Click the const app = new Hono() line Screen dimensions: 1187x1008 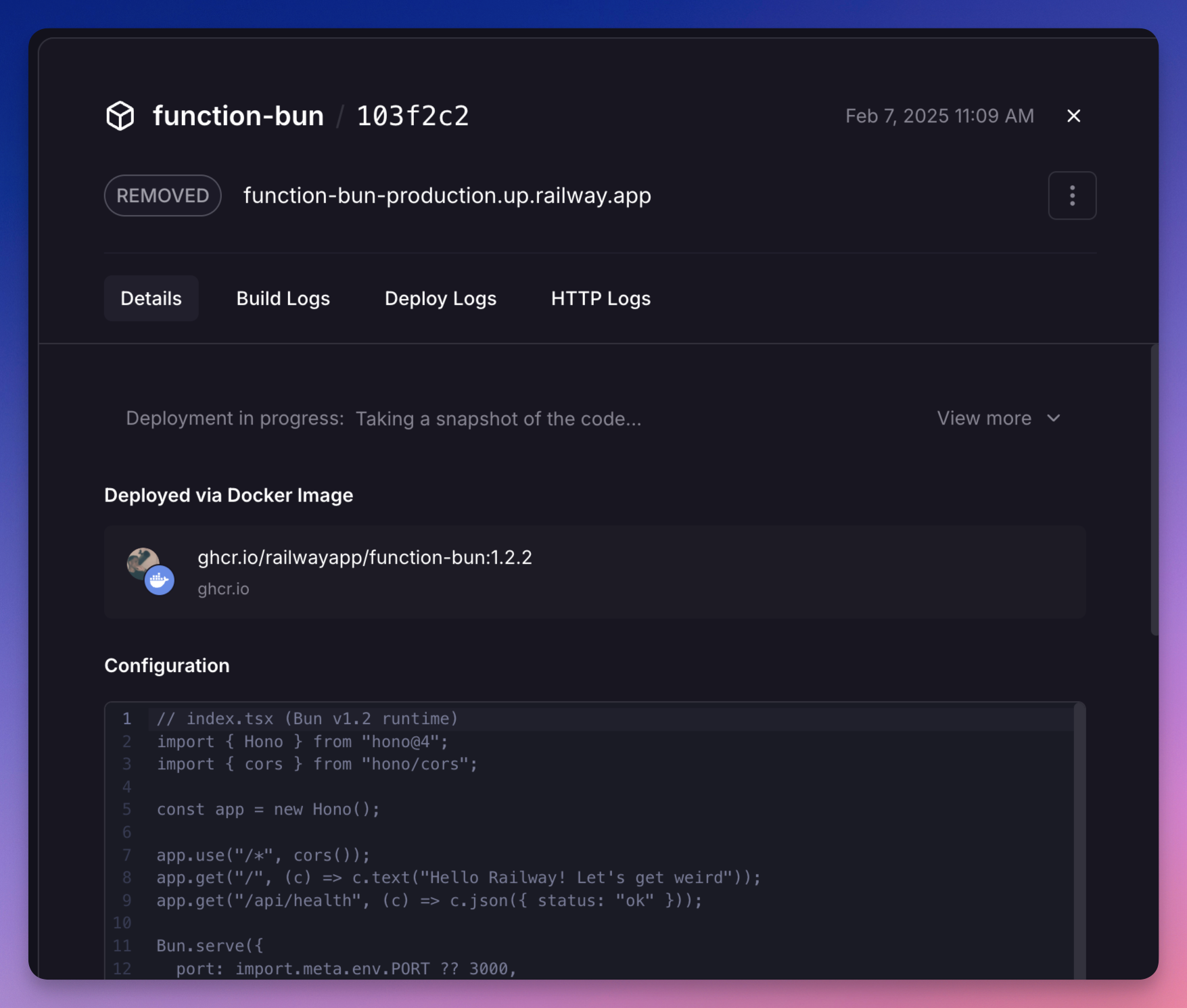point(269,809)
